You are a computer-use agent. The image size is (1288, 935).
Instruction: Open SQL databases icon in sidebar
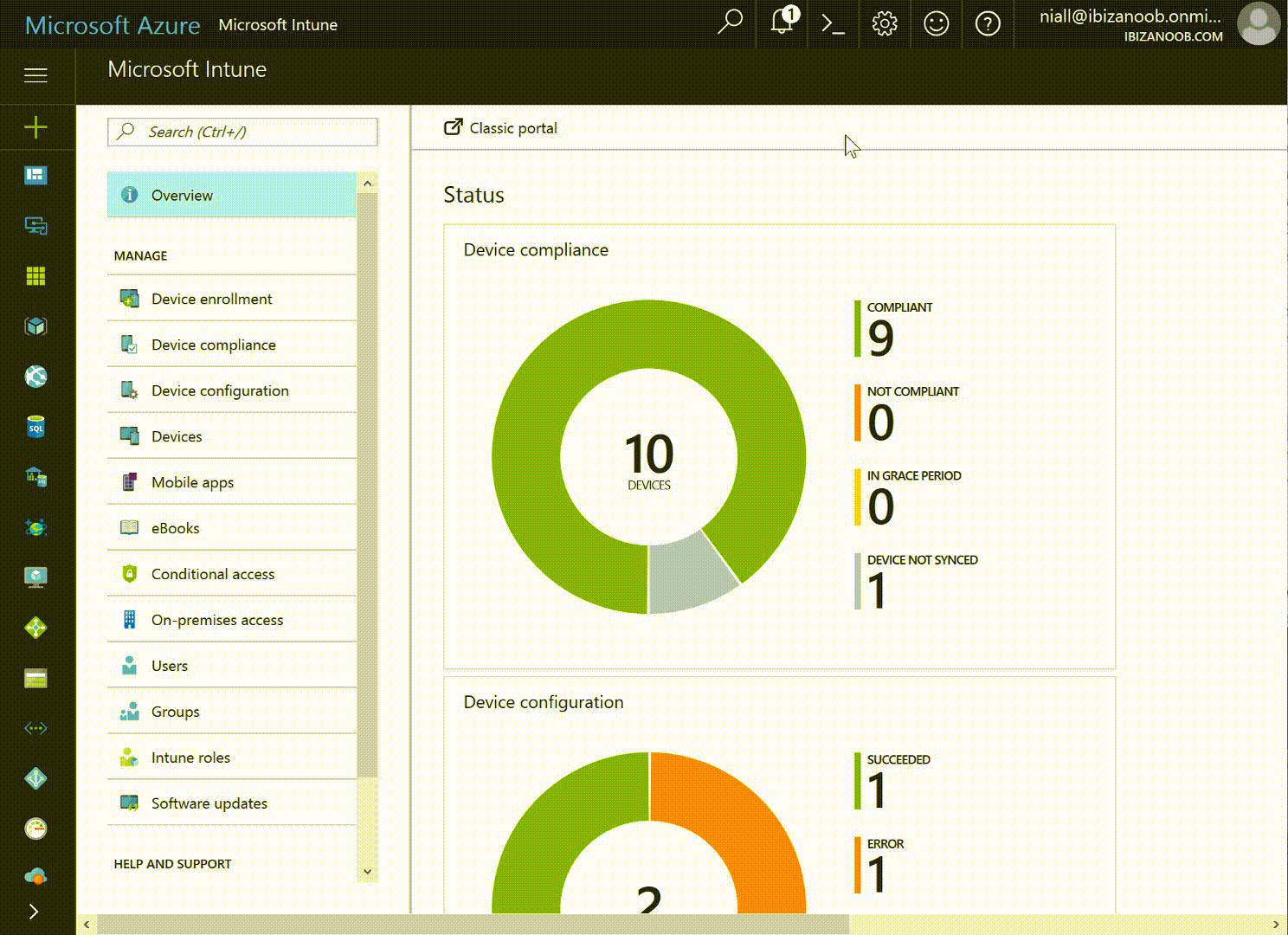(35, 427)
